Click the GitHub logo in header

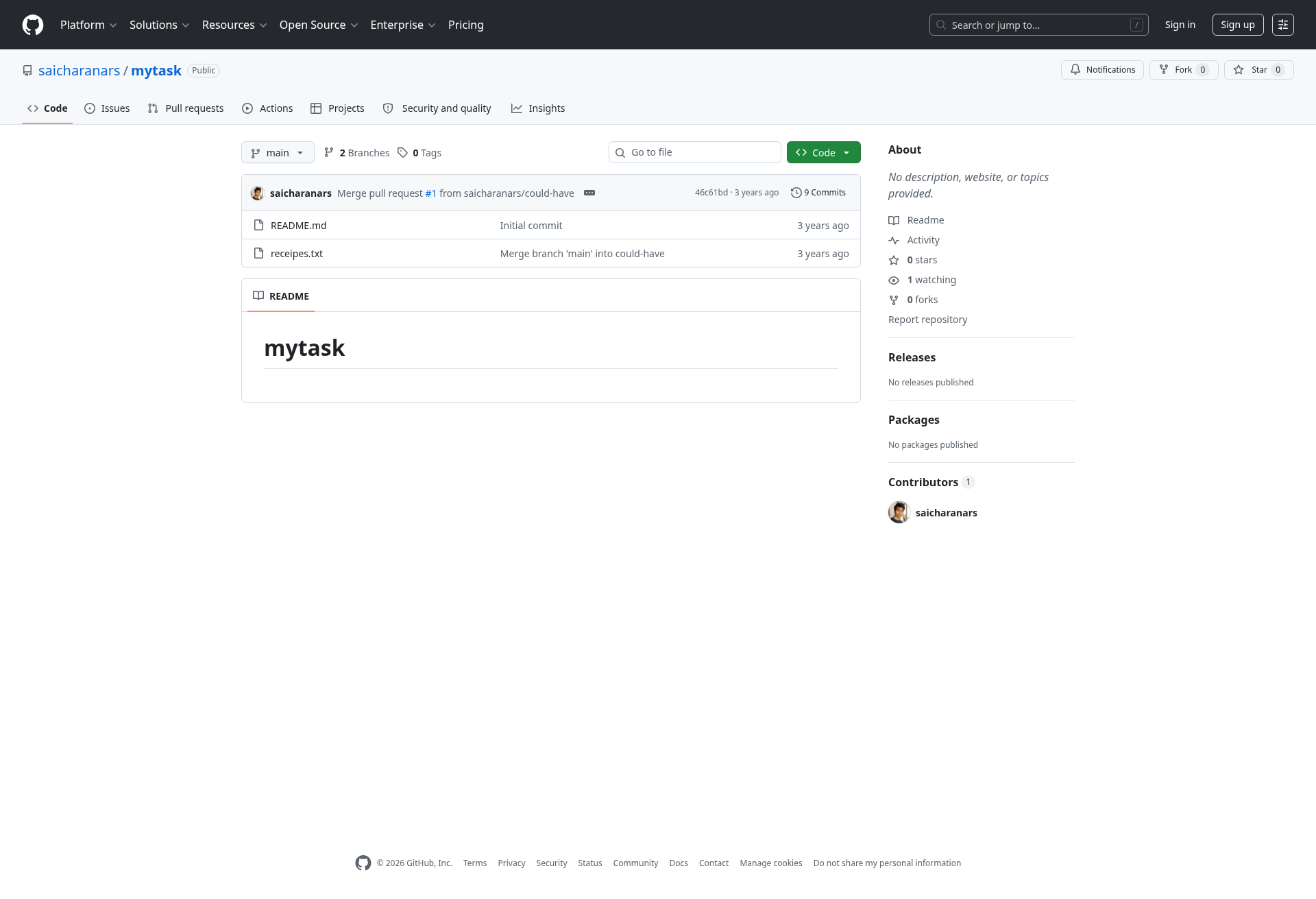pyautogui.click(x=33, y=25)
